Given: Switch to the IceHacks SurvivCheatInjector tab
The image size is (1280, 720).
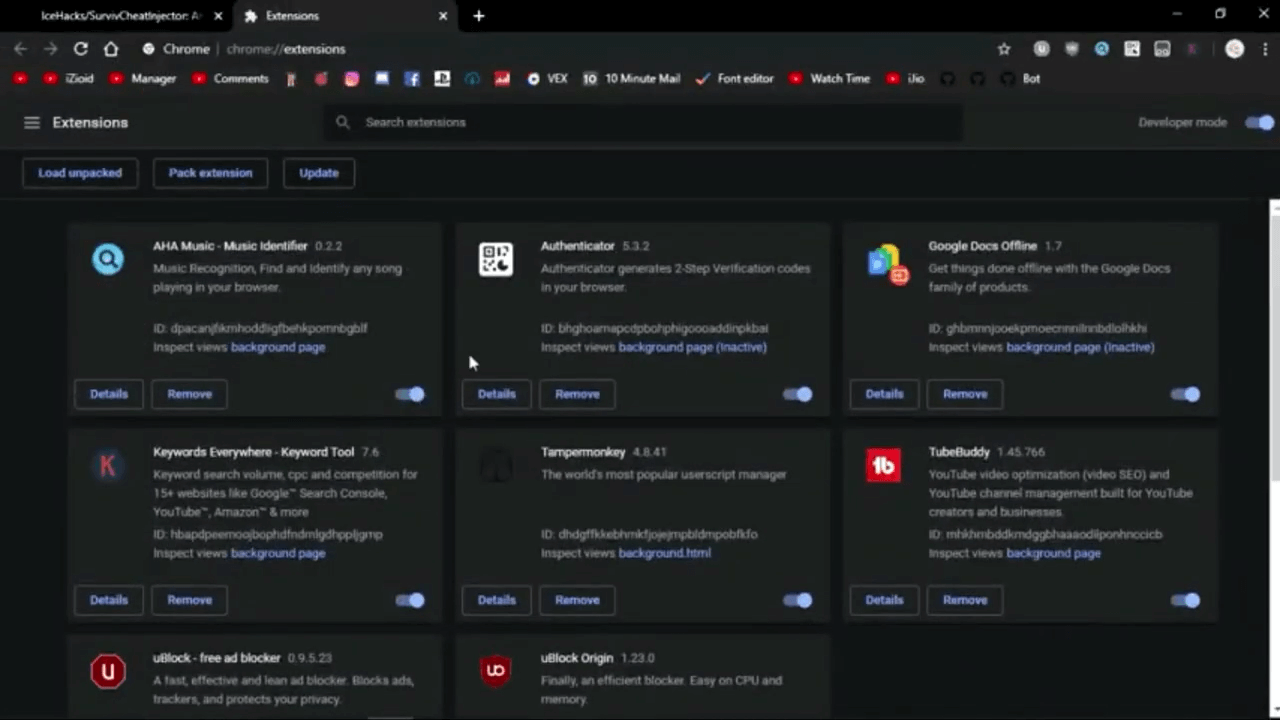Looking at the screenshot, I should 118,16.
